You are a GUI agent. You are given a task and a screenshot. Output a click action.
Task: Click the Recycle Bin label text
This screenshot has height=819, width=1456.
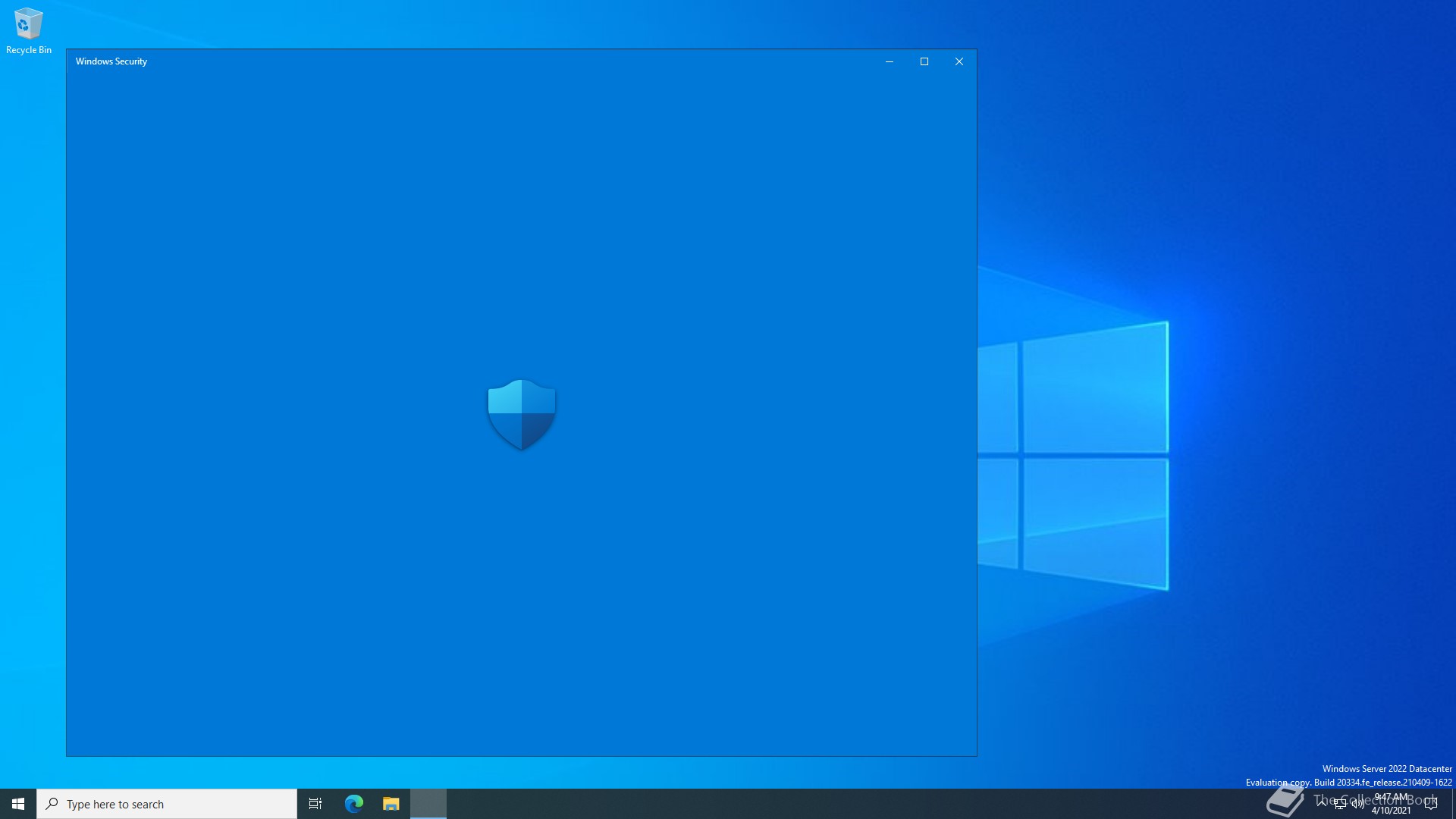tap(29, 50)
